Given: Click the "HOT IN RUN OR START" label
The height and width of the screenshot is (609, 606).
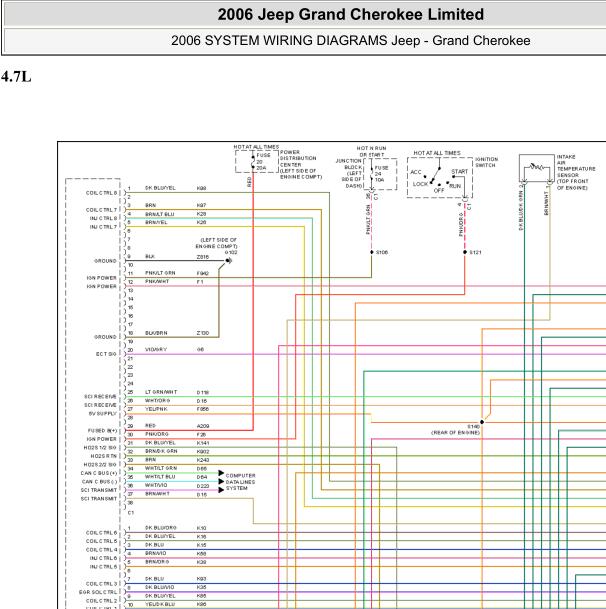Looking at the screenshot, I should coord(371,151).
